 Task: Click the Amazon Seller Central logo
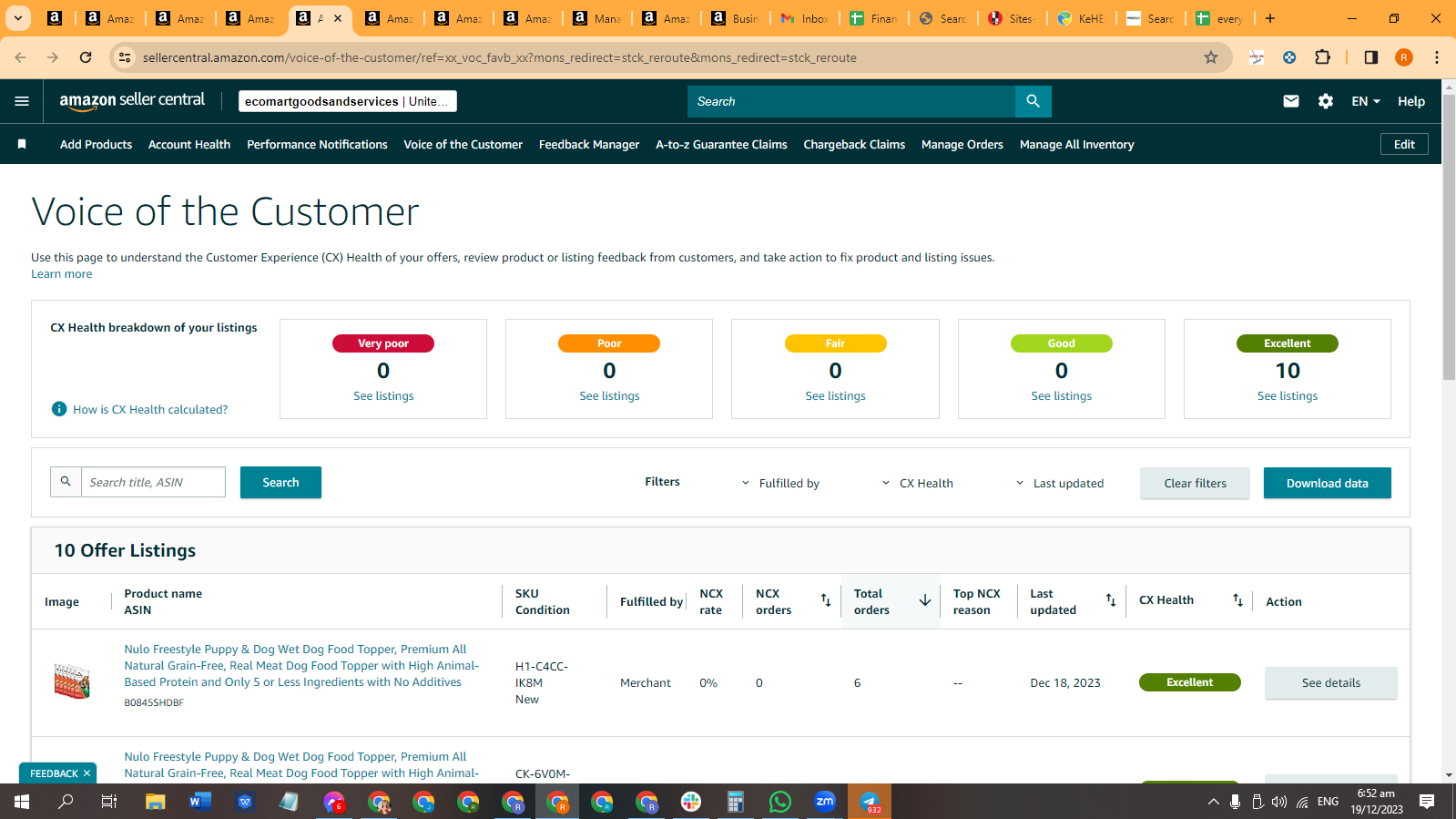(x=132, y=101)
